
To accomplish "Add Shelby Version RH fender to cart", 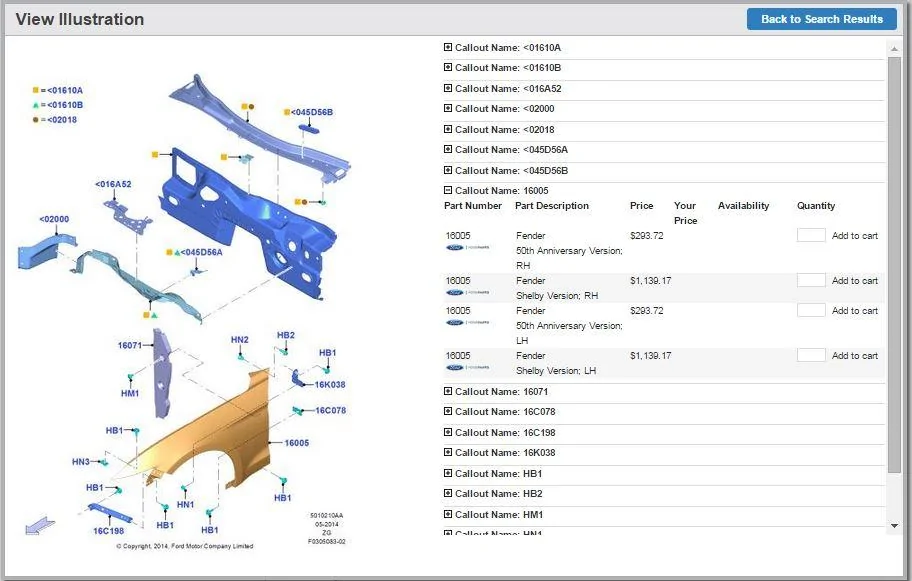I will point(854,280).
